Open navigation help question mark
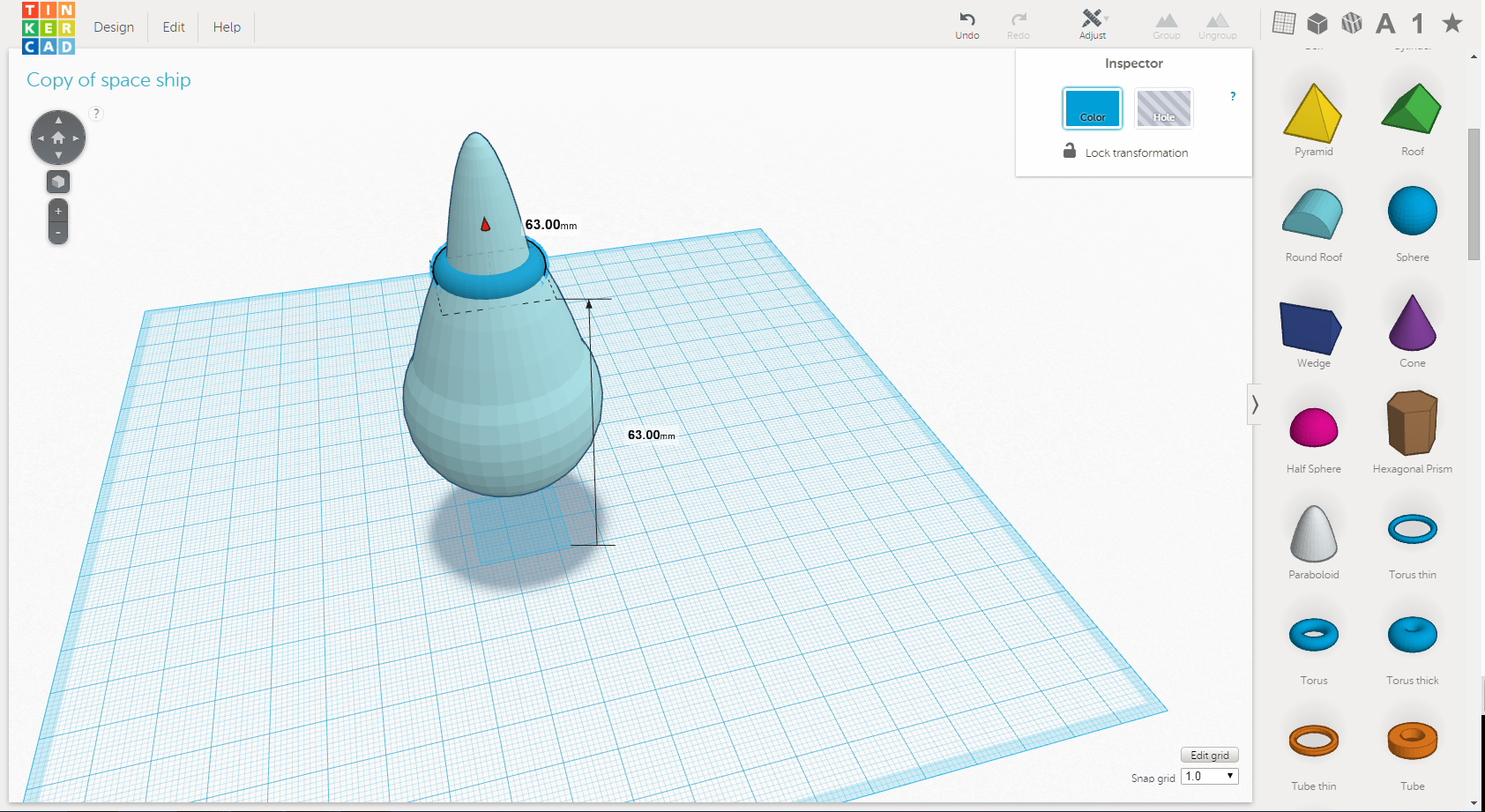The width and height of the screenshot is (1485, 812). click(97, 113)
